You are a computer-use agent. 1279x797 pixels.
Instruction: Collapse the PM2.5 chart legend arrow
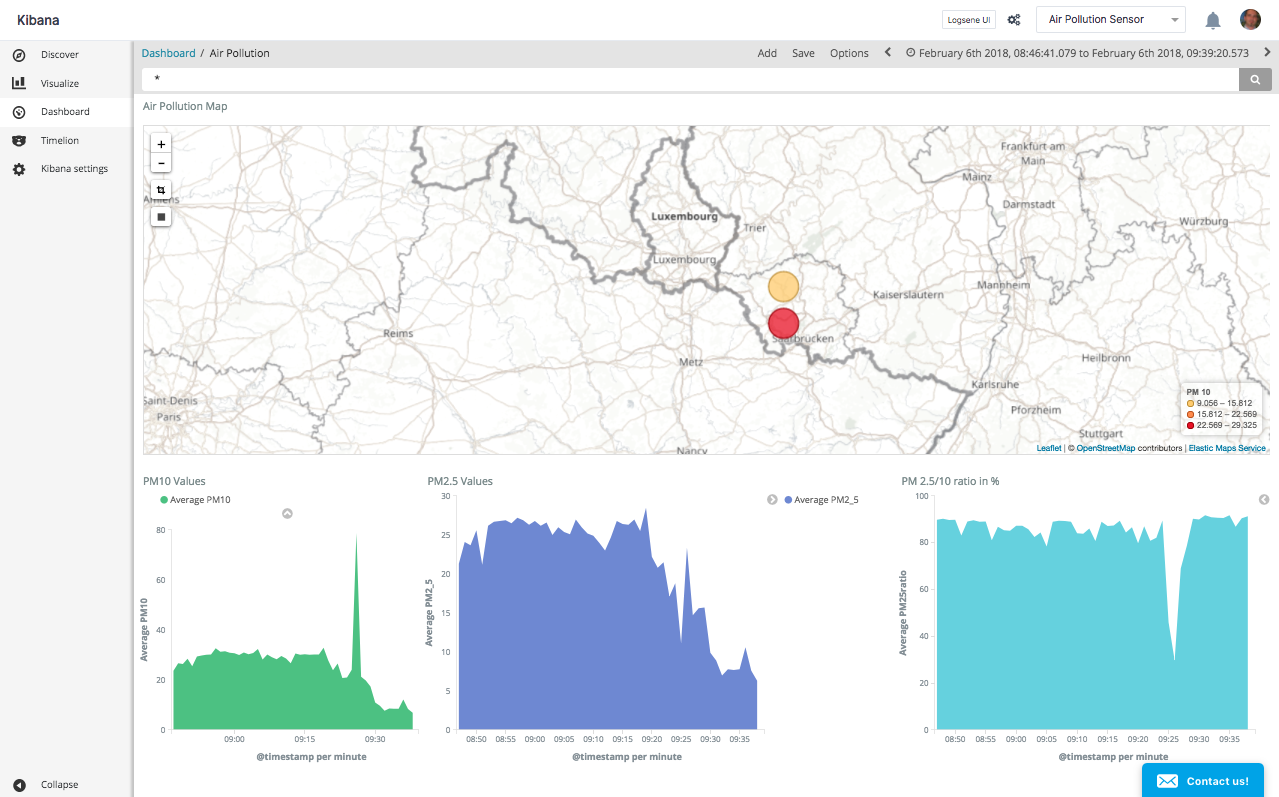pyautogui.click(x=772, y=499)
